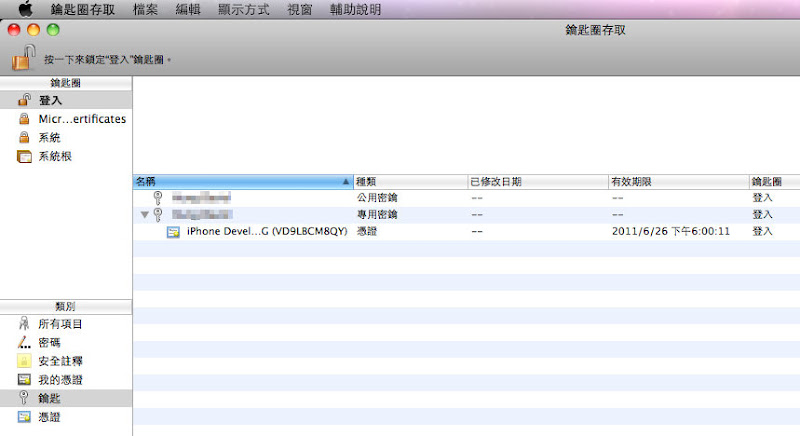Sort list by 有效期限 column header
Image resolution: width=800 pixels, height=436 pixels.
(676, 182)
